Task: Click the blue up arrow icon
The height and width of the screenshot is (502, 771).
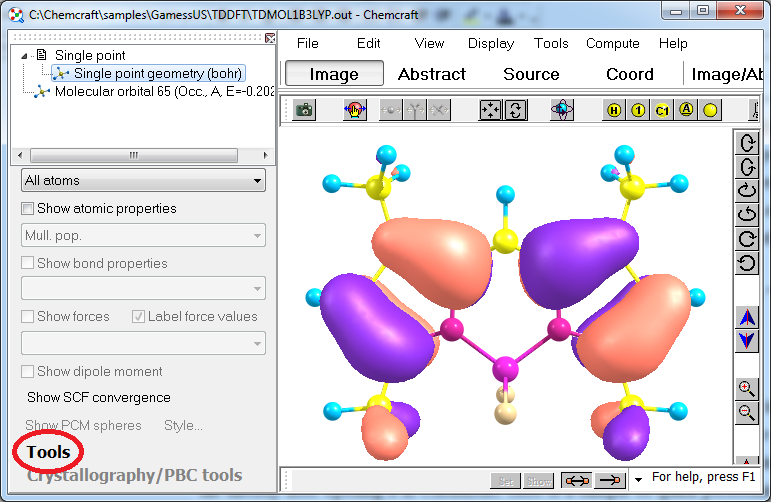Action: (x=746, y=318)
